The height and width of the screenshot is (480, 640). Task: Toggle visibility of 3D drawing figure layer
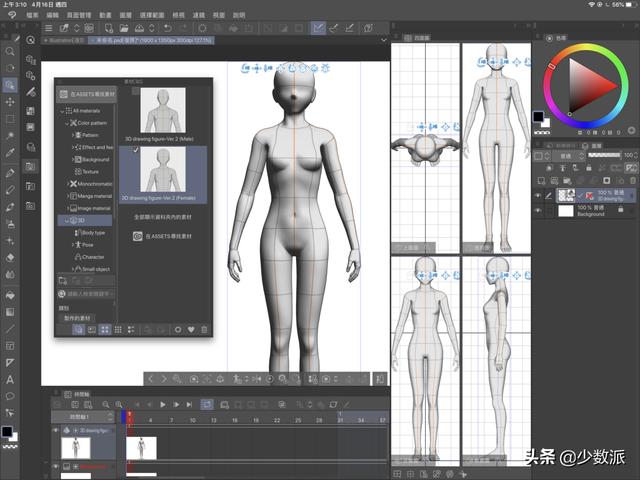pyautogui.click(x=538, y=196)
